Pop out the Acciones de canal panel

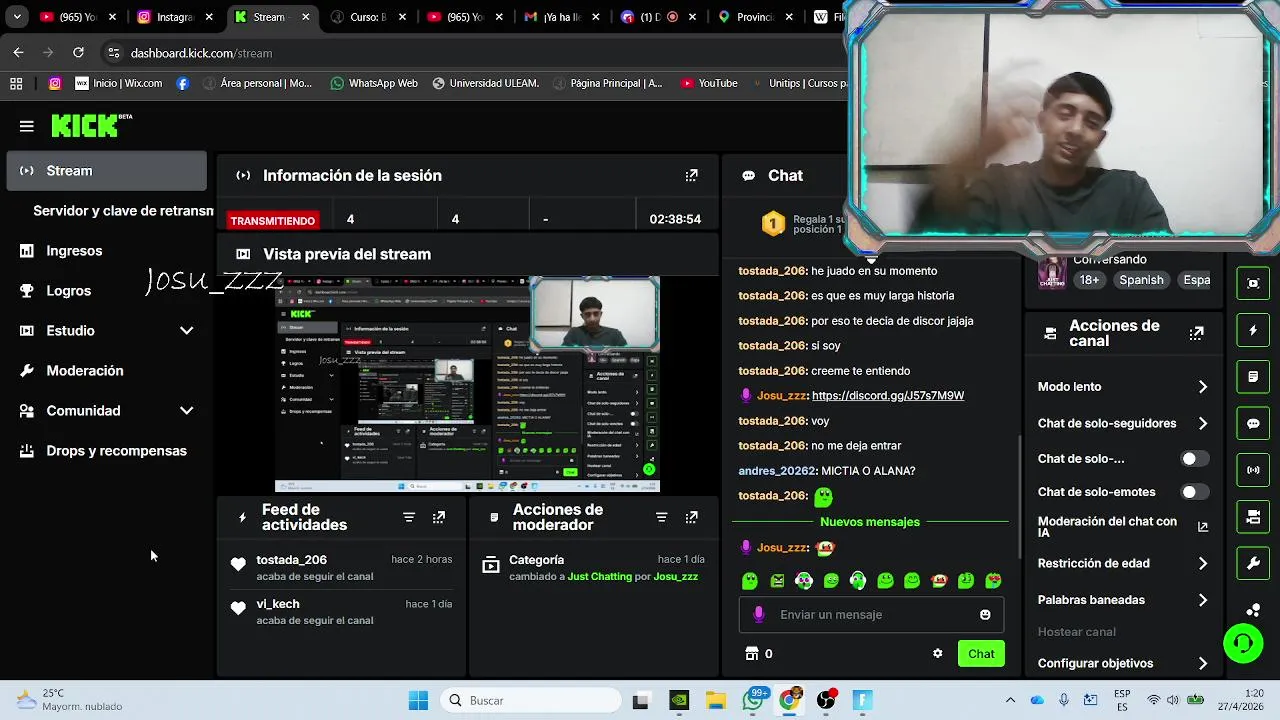[1196, 333]
